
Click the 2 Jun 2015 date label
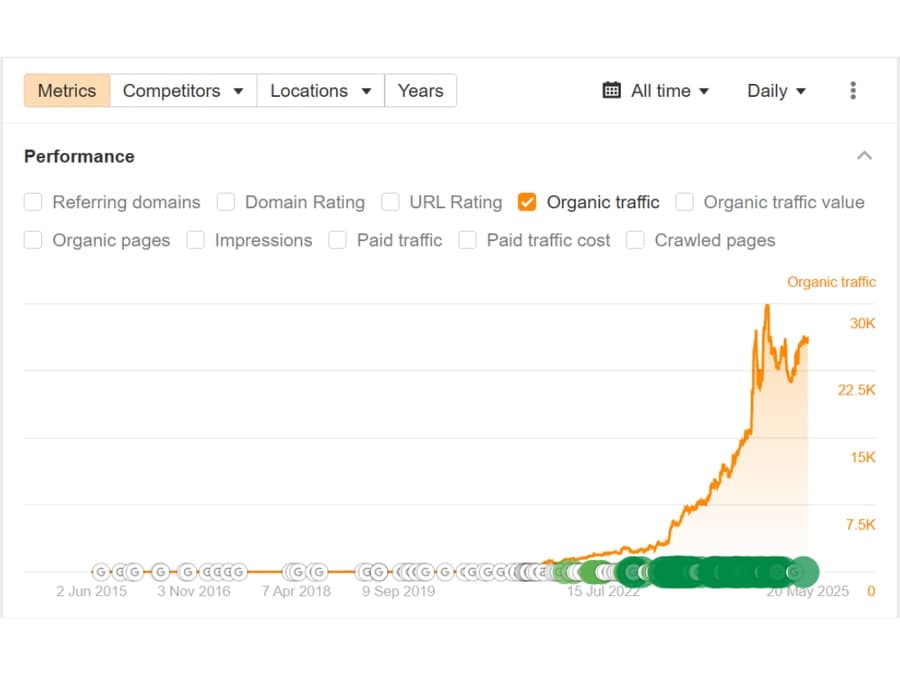(91, 591)
